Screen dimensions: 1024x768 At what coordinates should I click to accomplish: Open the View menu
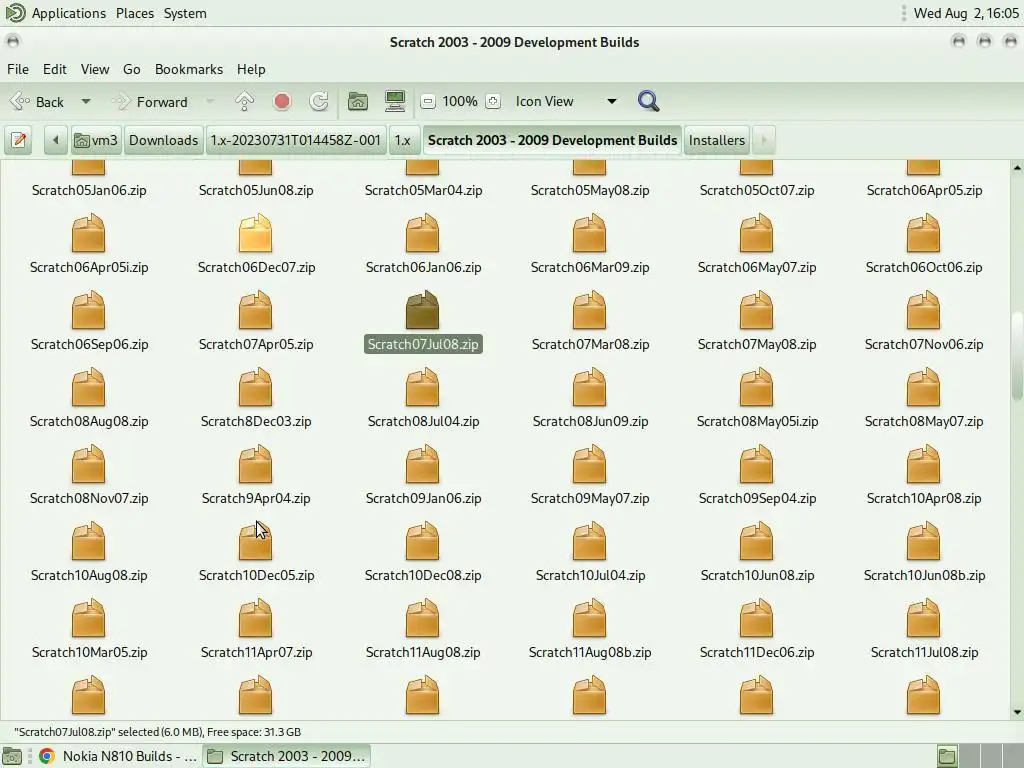[95, 69]
